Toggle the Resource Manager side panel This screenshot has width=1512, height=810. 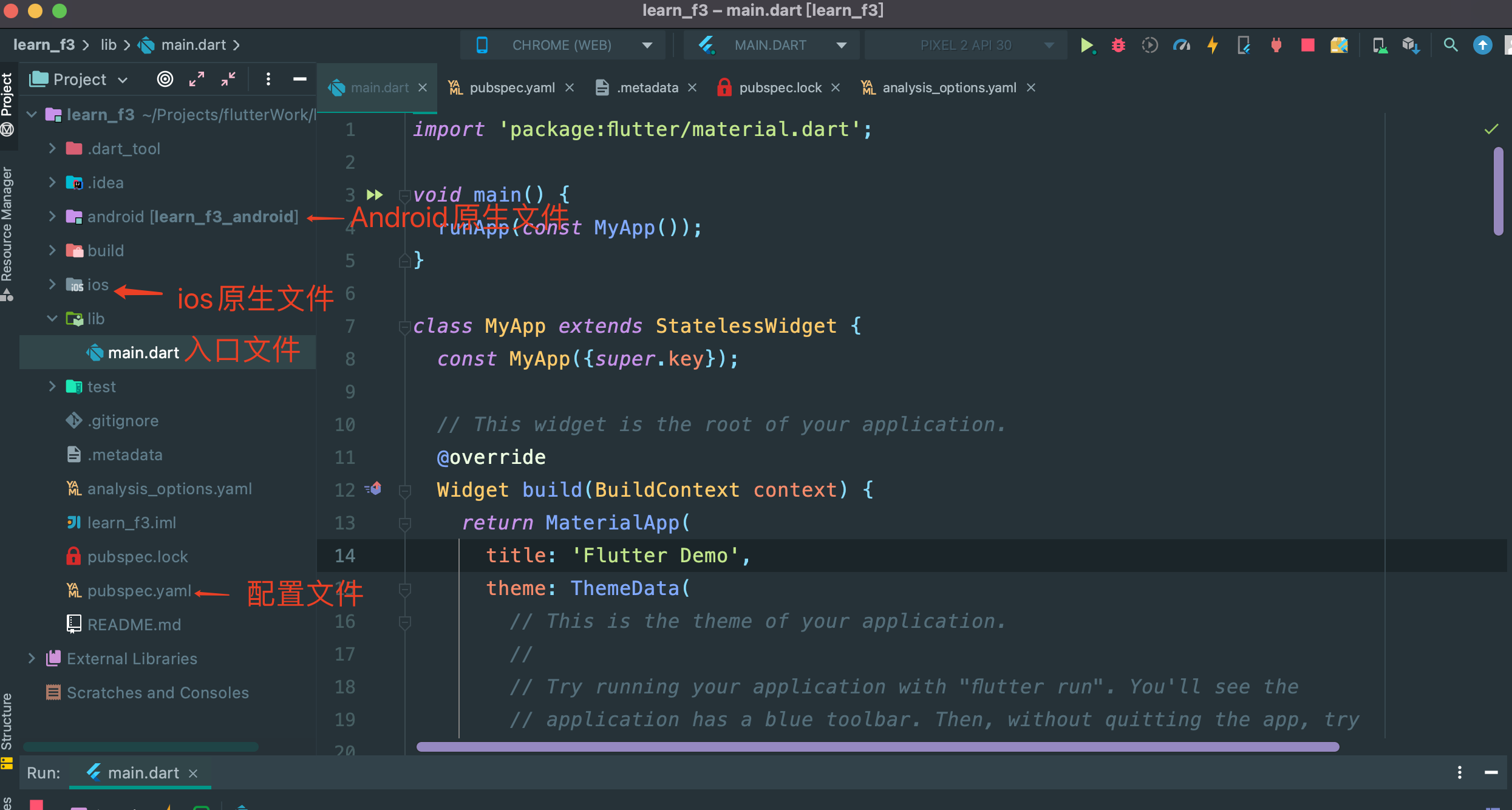click(7, 234)
